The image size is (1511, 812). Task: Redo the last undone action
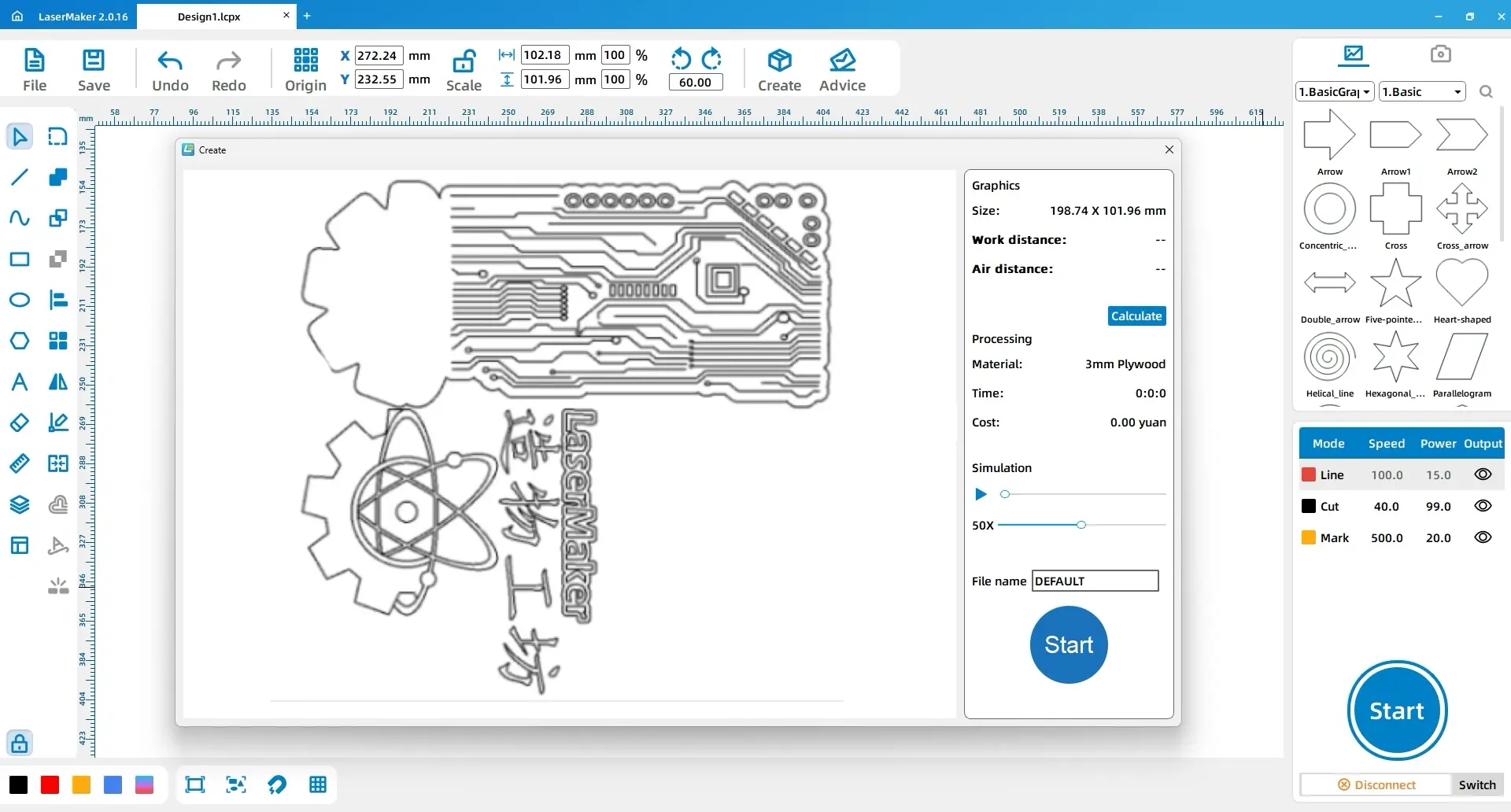(x=229, y=61)
